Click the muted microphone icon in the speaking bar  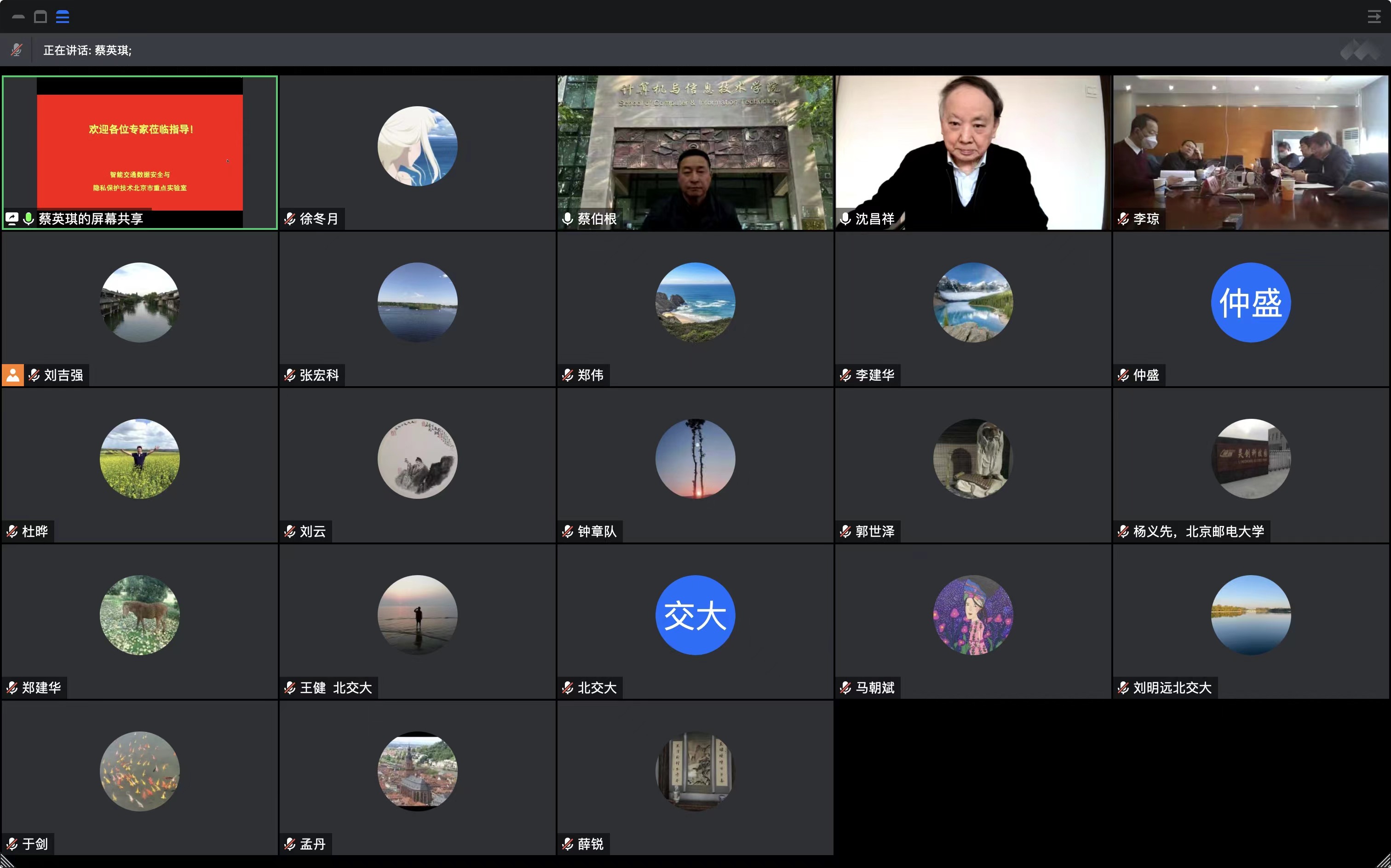(17, 50)
